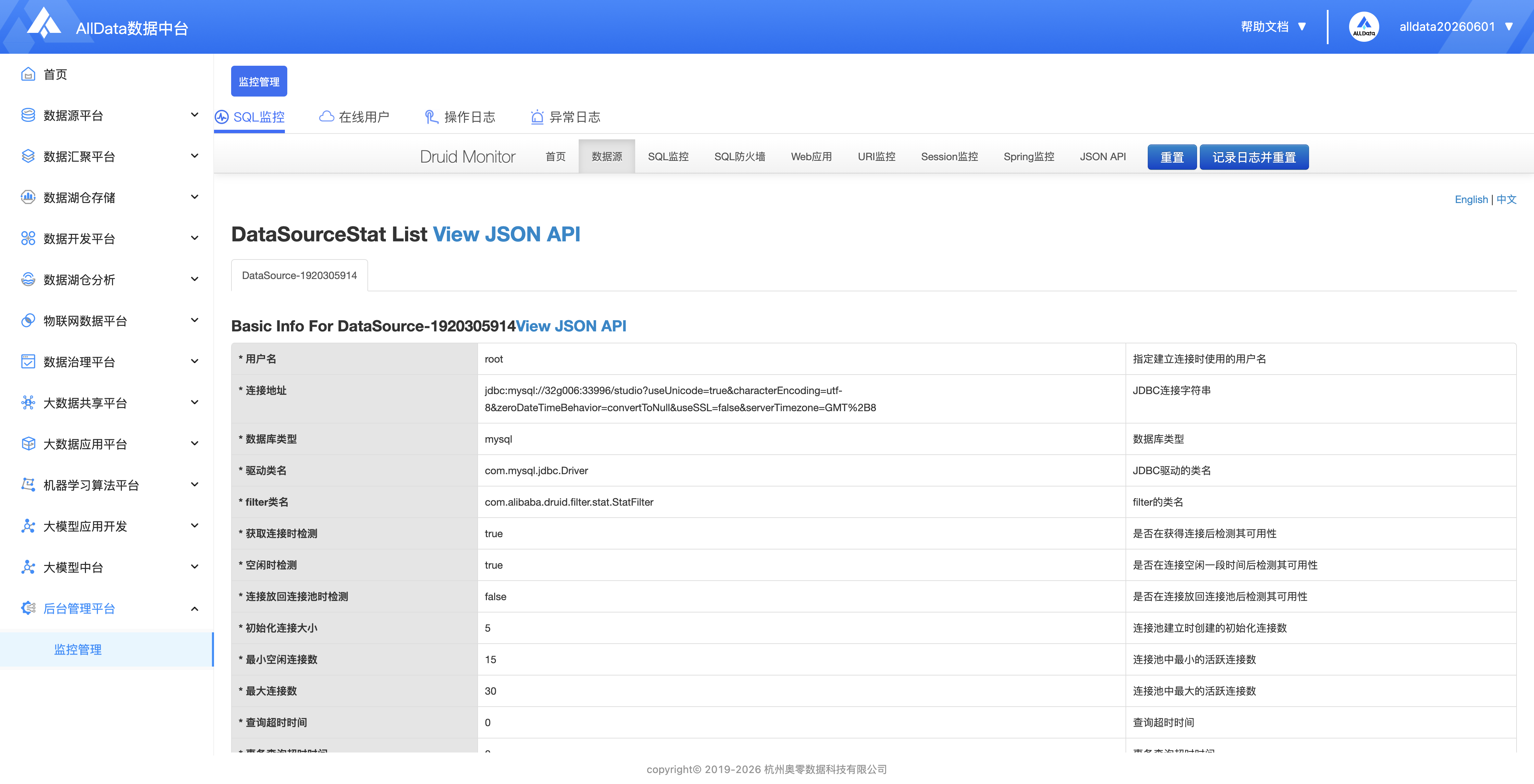Viewport: 1534px width, 784px height.
Task: Expand the 数据湖仓存储 menu chevron
Action: pyautogui.click(x=194, y=197)
